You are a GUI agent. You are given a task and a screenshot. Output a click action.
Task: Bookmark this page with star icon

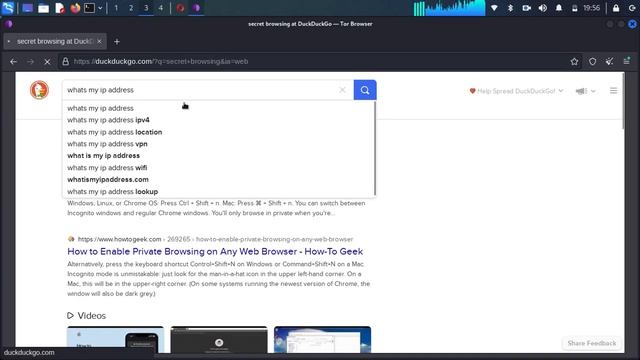tap(574, 62)
